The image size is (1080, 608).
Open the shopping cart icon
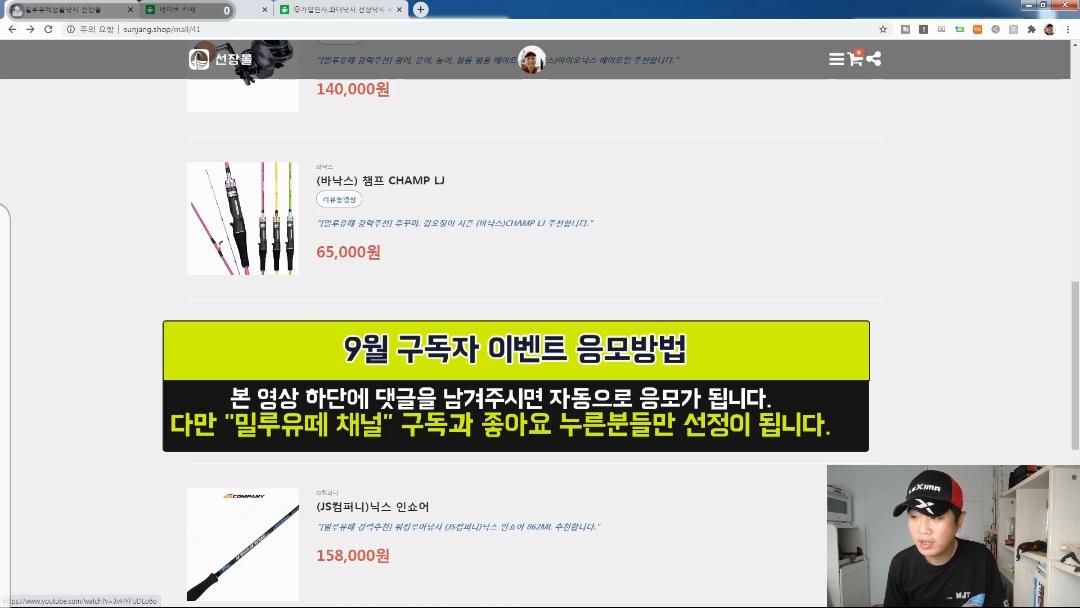click(x=855, y=58)
